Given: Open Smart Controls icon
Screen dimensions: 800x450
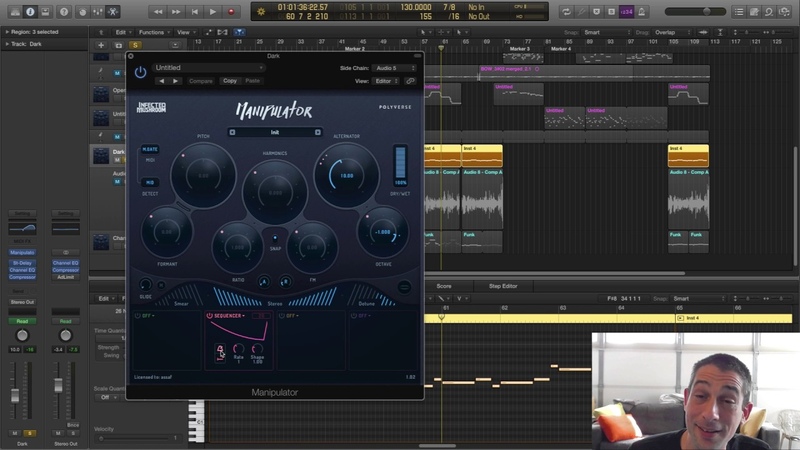Looking at the screenshot, I should [x=83, y=11].
